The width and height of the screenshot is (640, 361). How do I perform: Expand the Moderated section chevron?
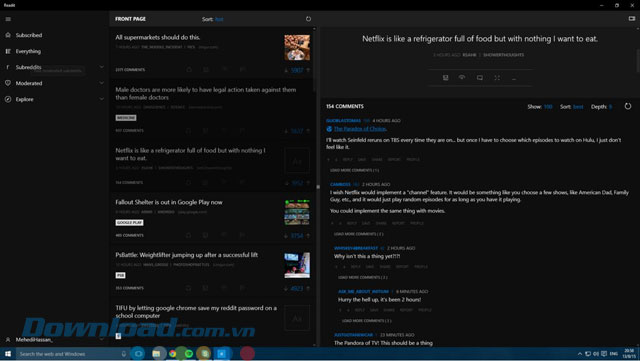[x=102, y=83]
